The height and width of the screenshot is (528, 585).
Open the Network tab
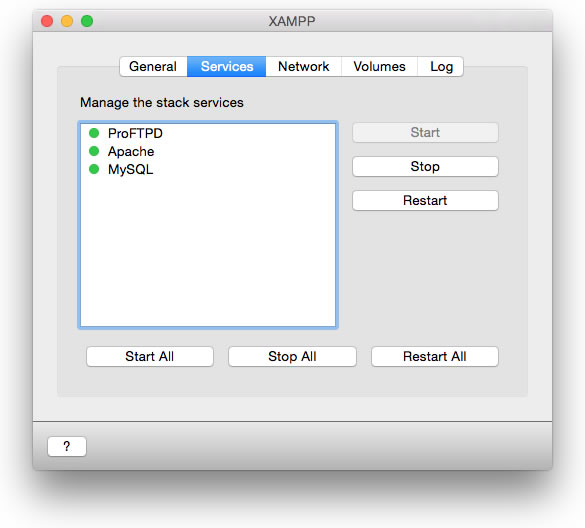click(304, 66)
